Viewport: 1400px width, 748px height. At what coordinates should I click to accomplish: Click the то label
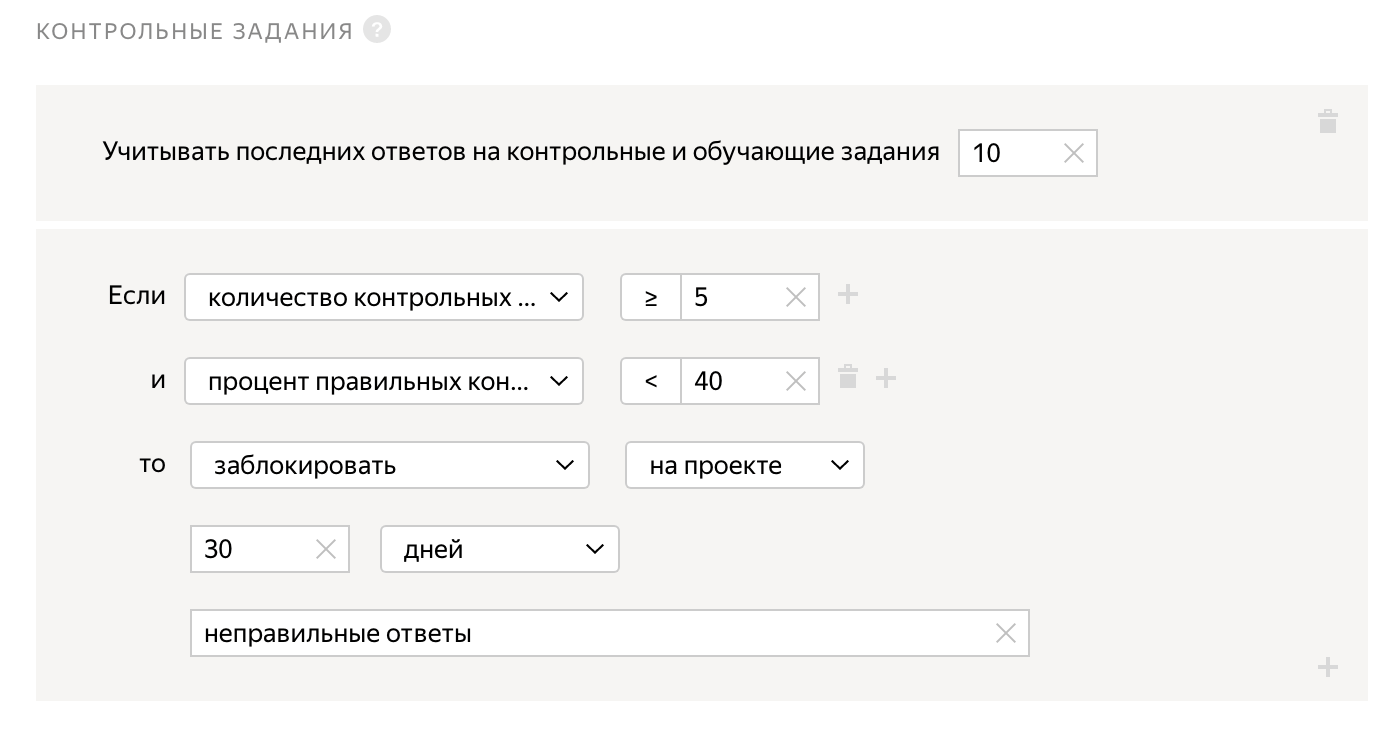point(152,464)
